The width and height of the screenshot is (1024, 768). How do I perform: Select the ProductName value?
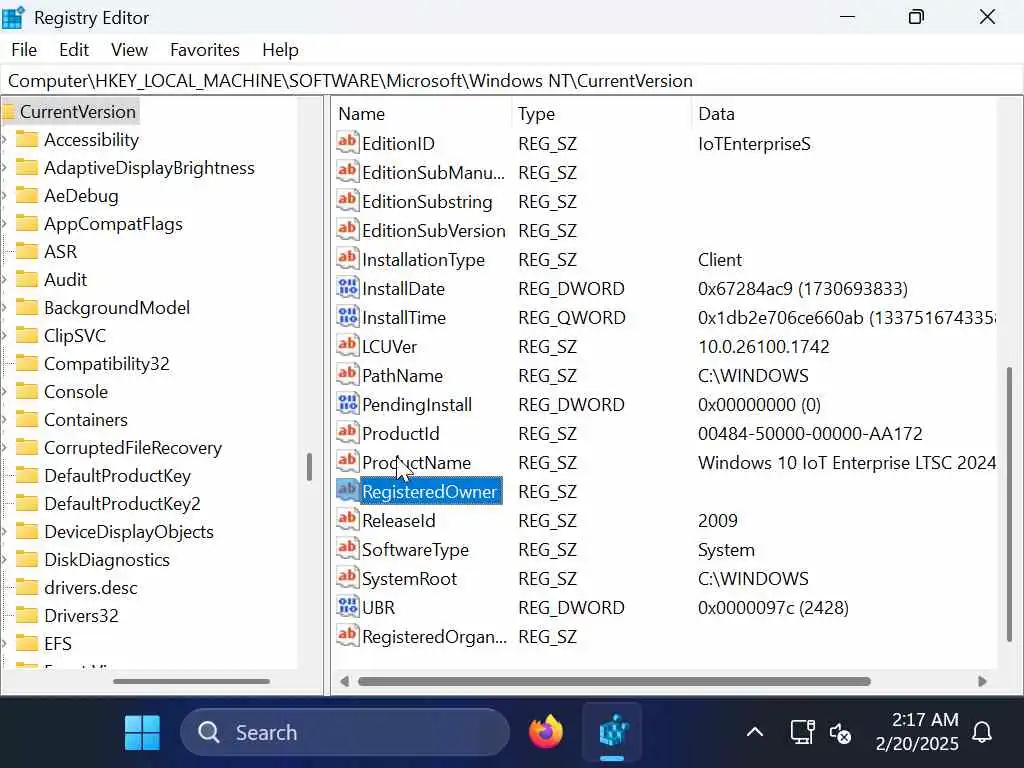pos(417,462)
